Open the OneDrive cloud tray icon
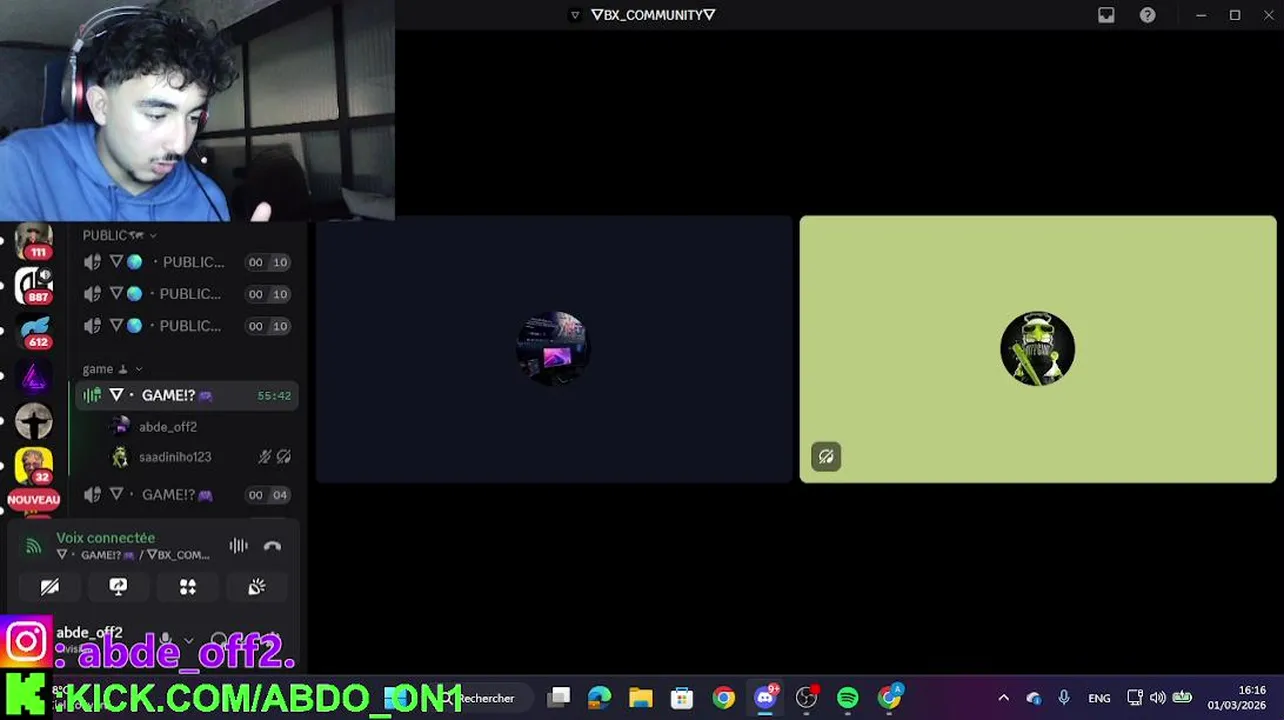 pos(1033,698)
